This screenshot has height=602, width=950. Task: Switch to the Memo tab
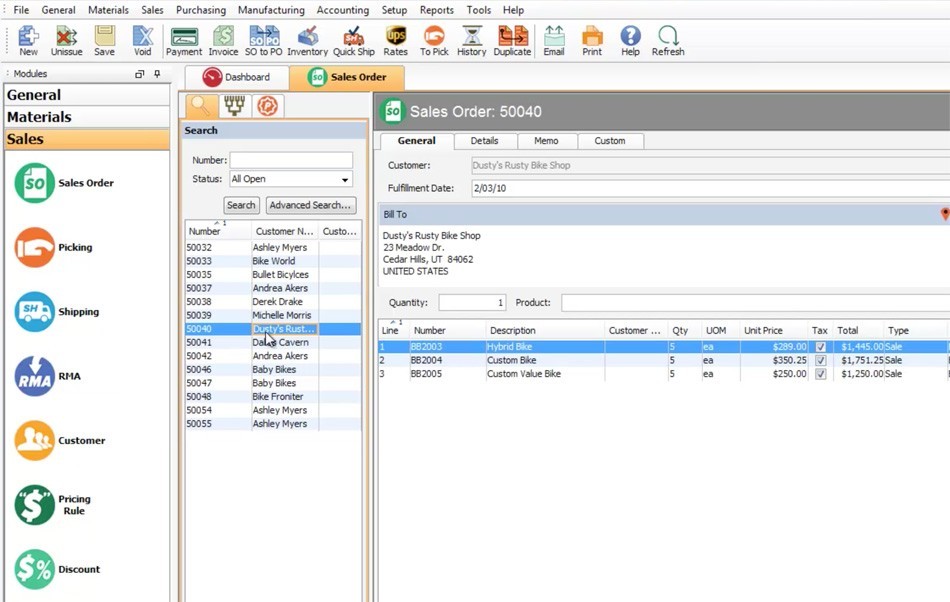pos(547,141)
